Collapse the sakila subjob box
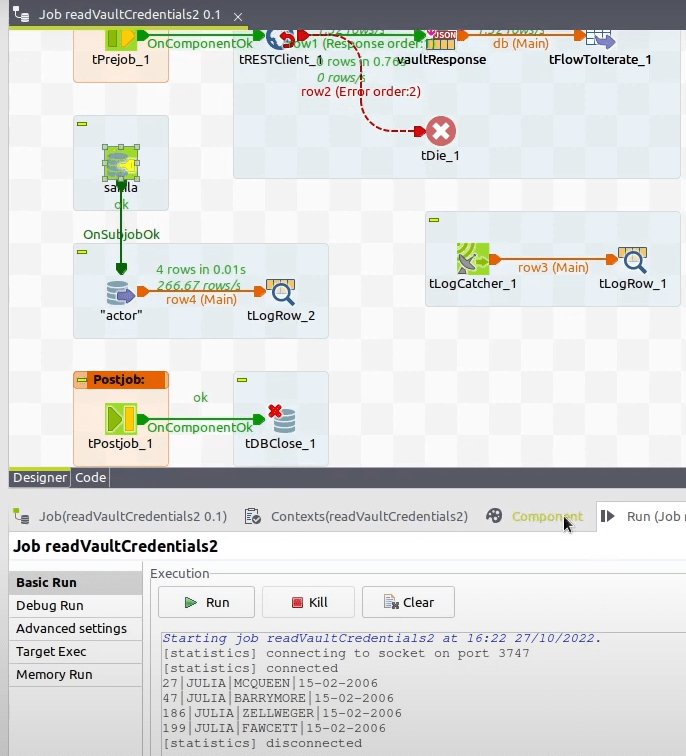Viewport: 686px width, 756px height. click(x=82, y=124)
